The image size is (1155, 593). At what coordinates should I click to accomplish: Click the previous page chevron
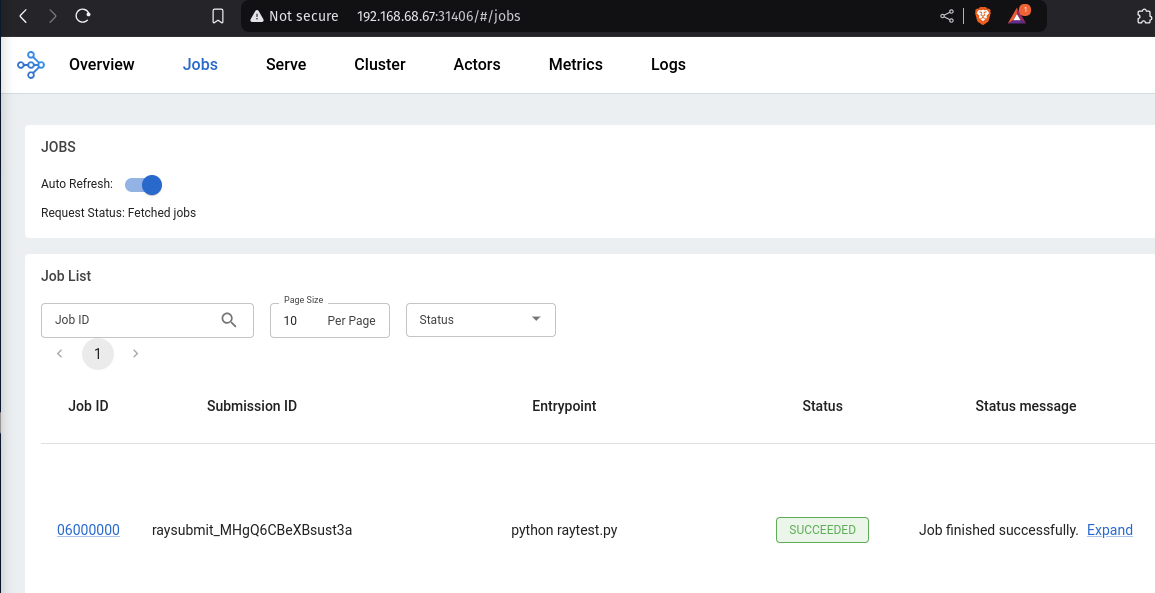pyautogui.click(x=60, y=354)
